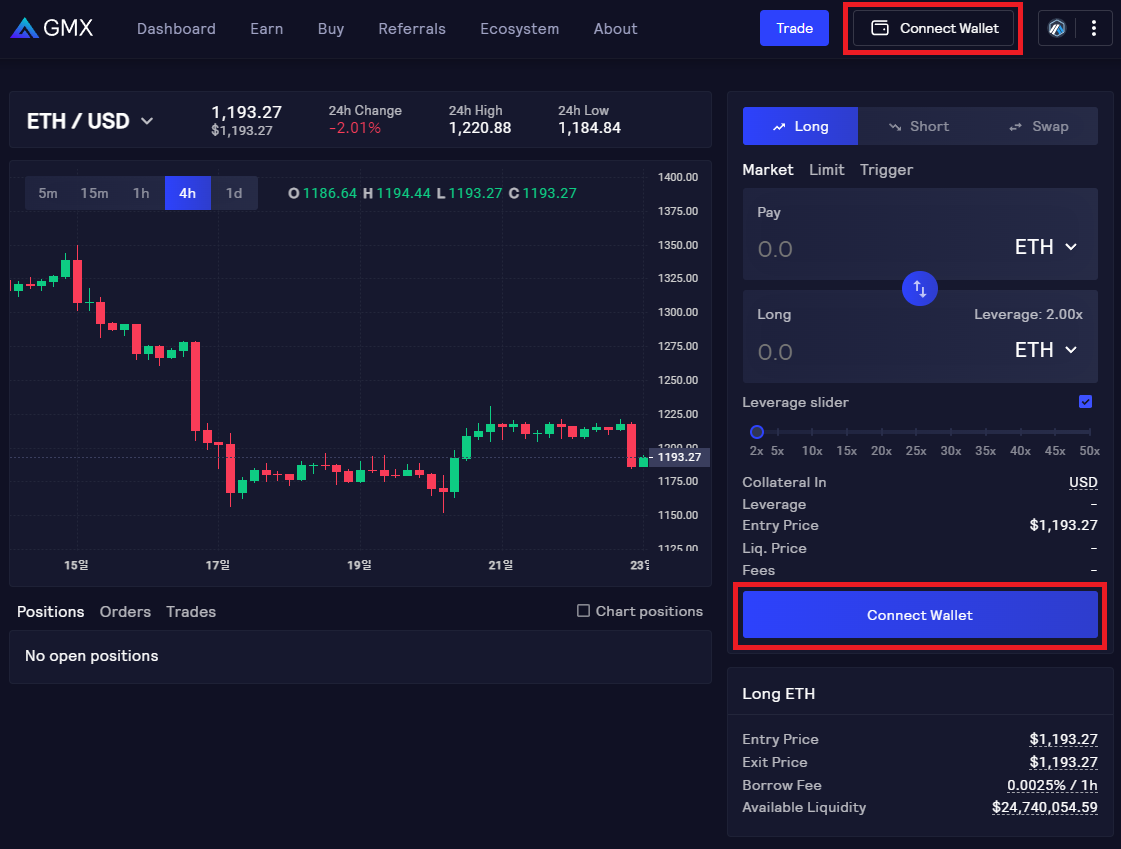The image size is (1121, 849).
Task: Click the No open positions message
Action: pos(92,655)
